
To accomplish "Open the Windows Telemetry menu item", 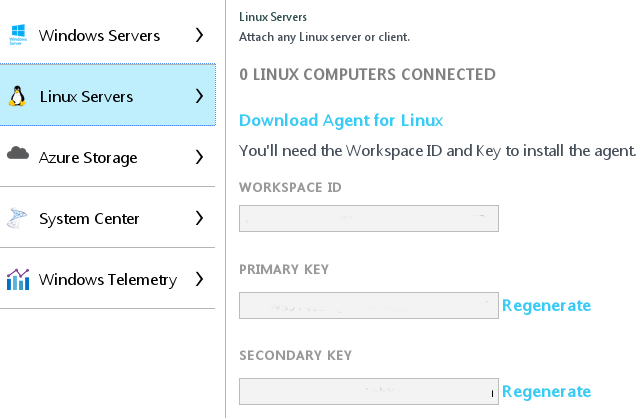I will 108,278.
